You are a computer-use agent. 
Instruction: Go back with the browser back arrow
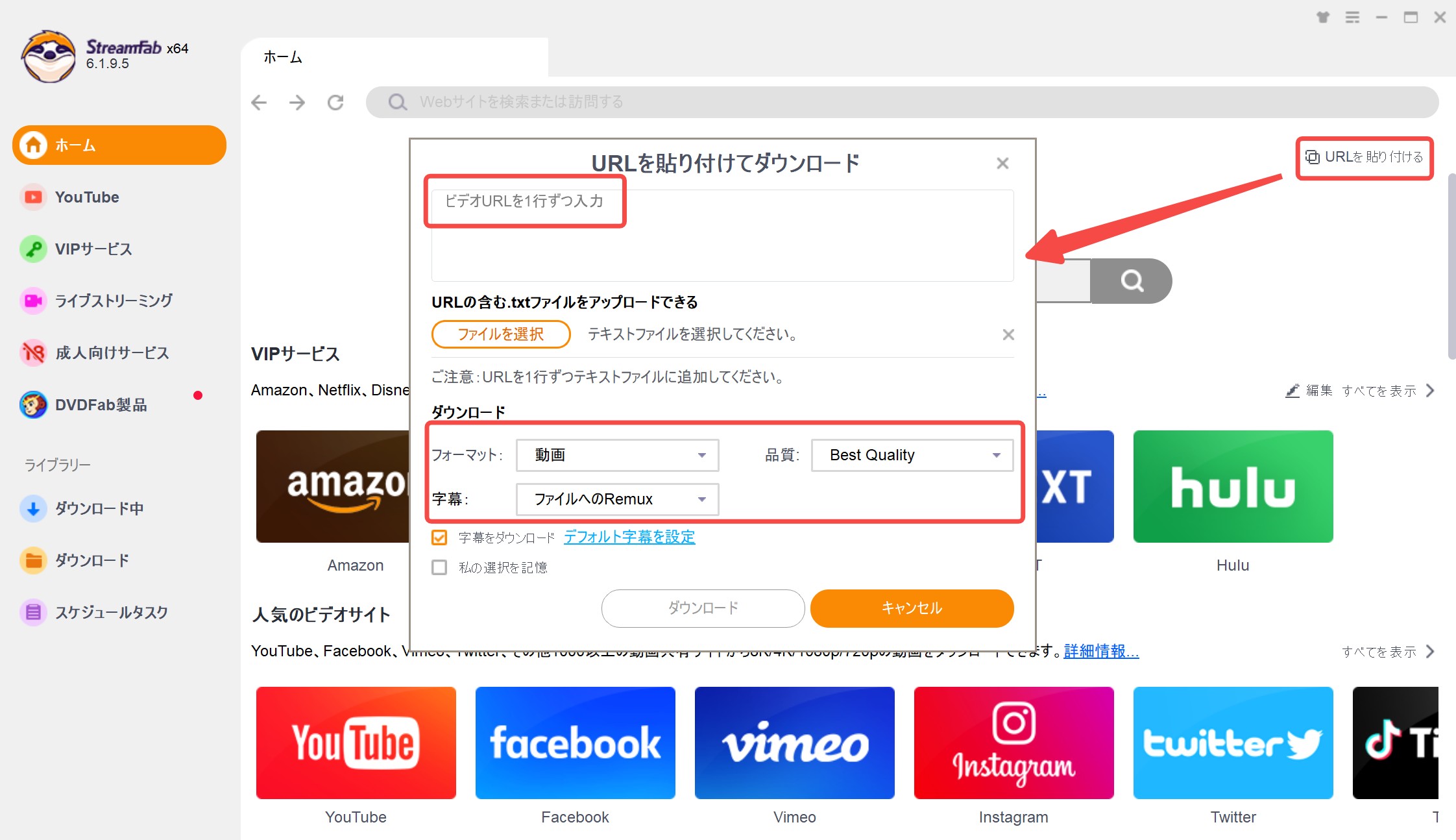259,102
